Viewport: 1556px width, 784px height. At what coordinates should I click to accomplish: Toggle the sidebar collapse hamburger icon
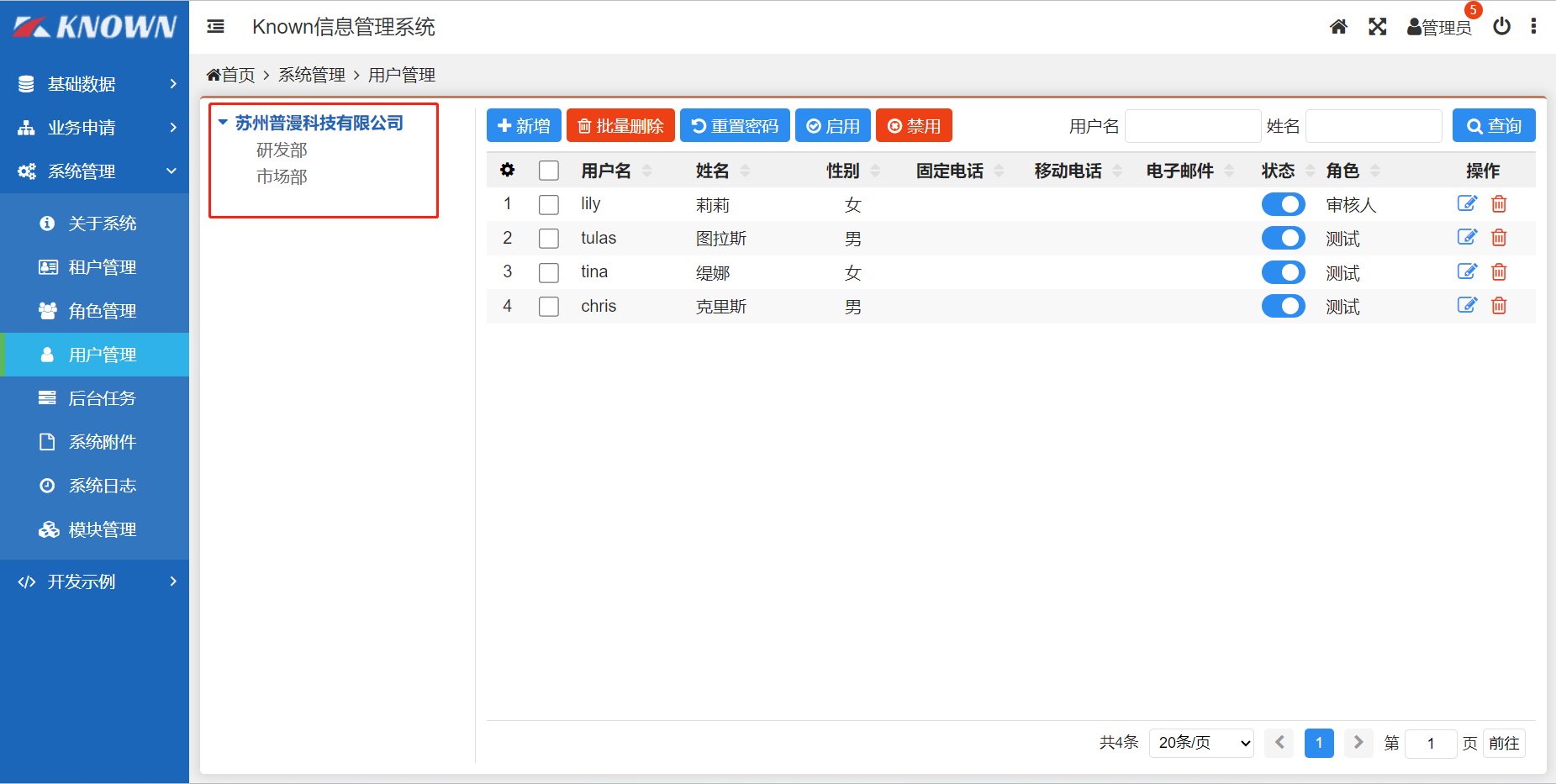click(216, 27)
